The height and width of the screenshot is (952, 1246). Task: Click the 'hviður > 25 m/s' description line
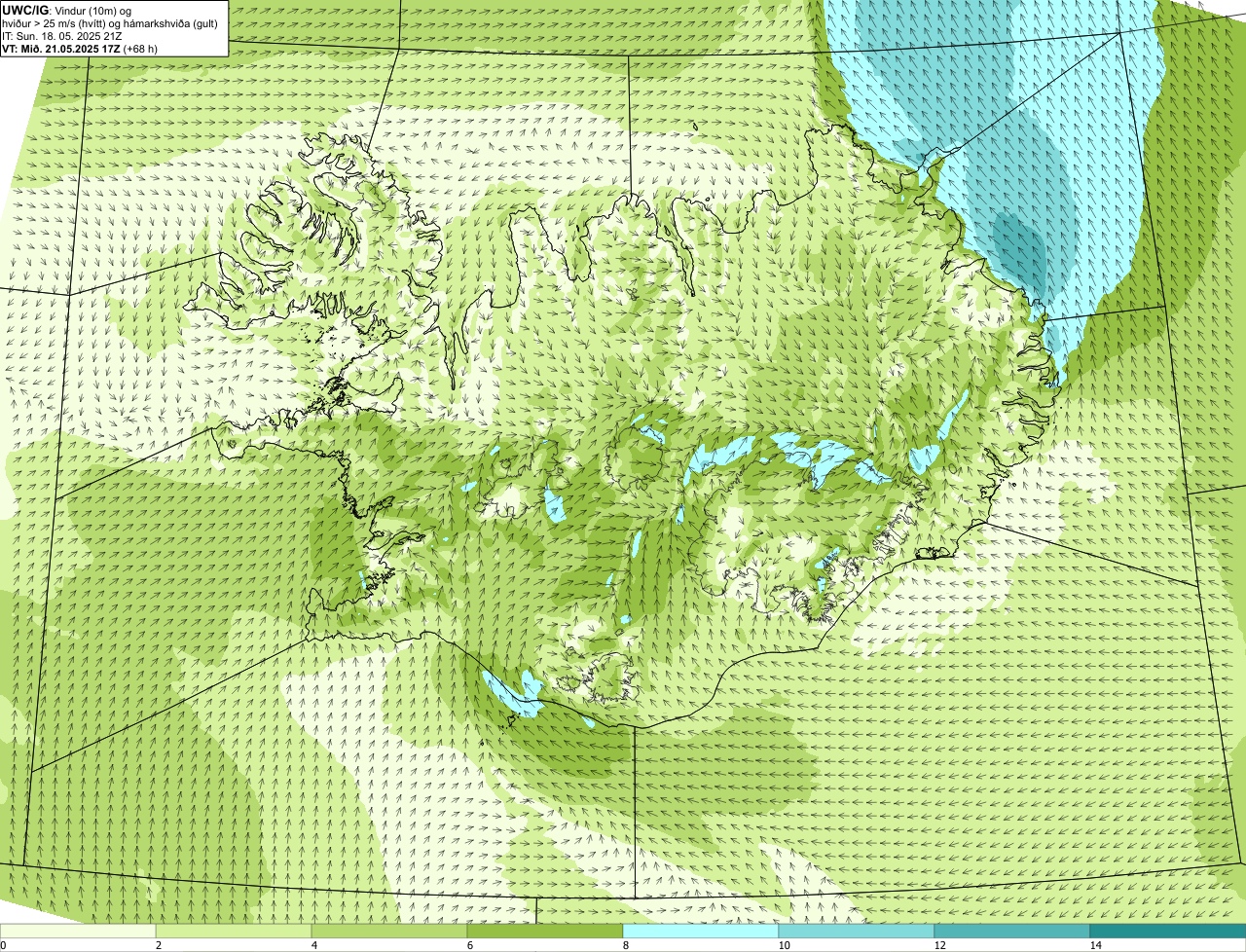tap(110, 23)
